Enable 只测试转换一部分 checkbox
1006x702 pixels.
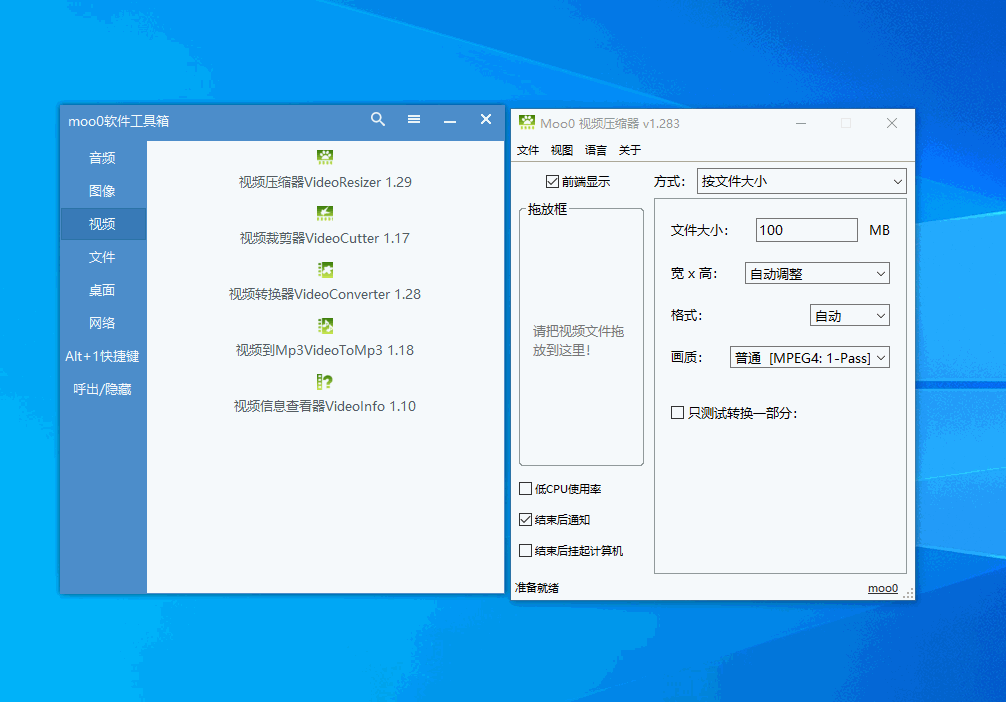point(678,412)
